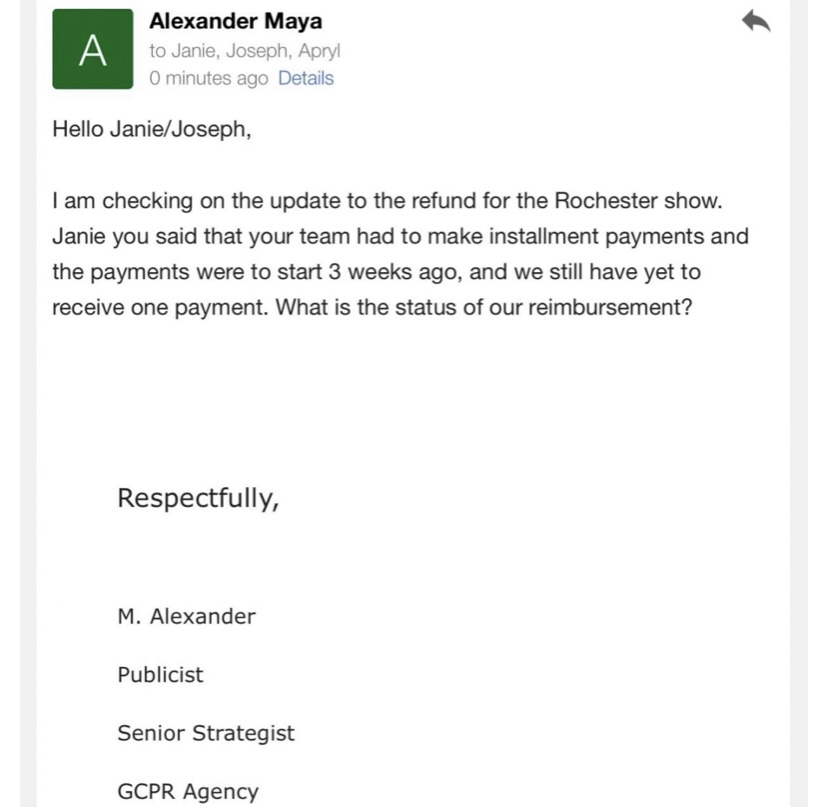Open the Details link
Screen dimensions: 828x807
coord(306,78)
